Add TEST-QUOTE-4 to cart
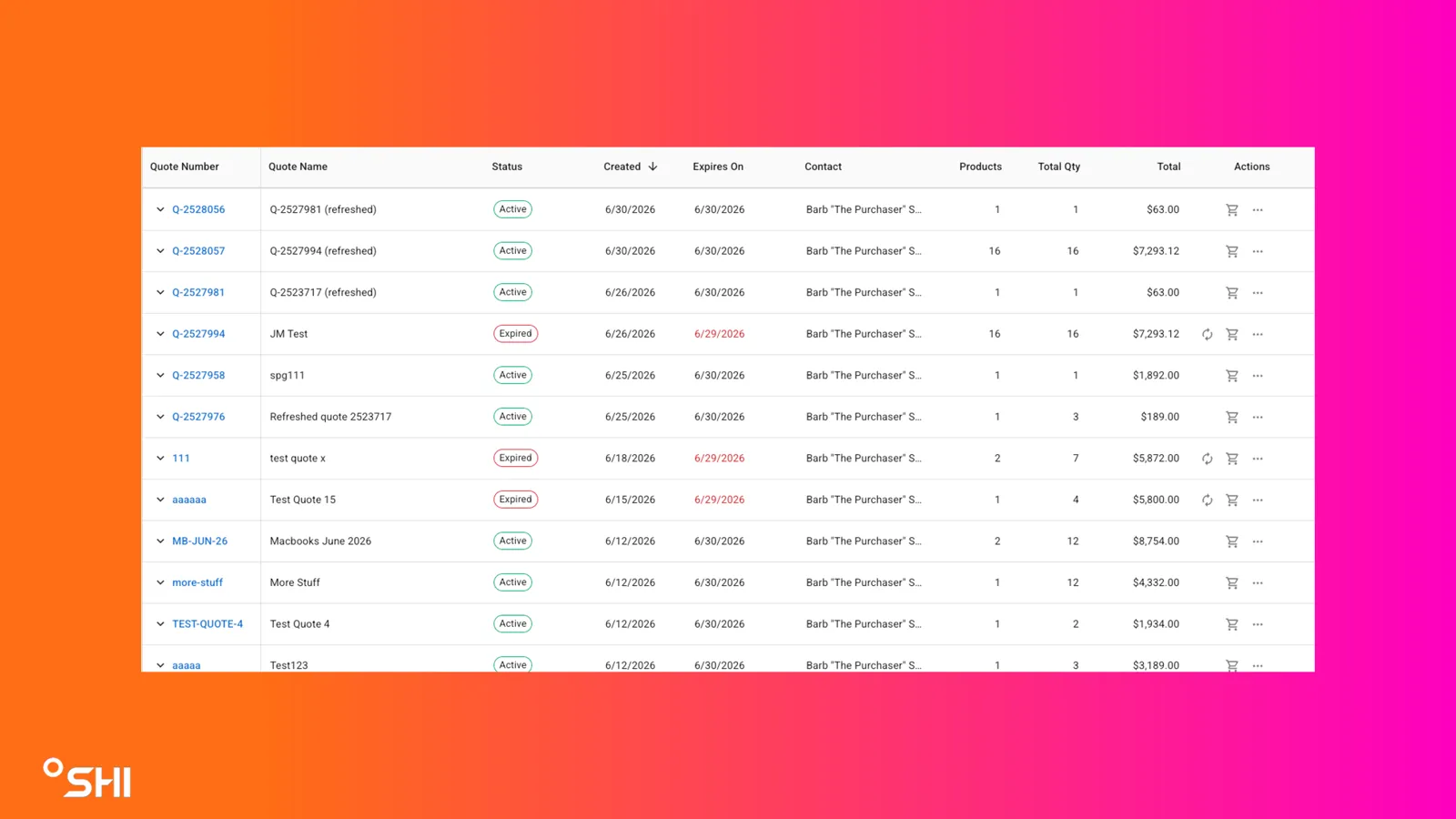 (1231, 624)
